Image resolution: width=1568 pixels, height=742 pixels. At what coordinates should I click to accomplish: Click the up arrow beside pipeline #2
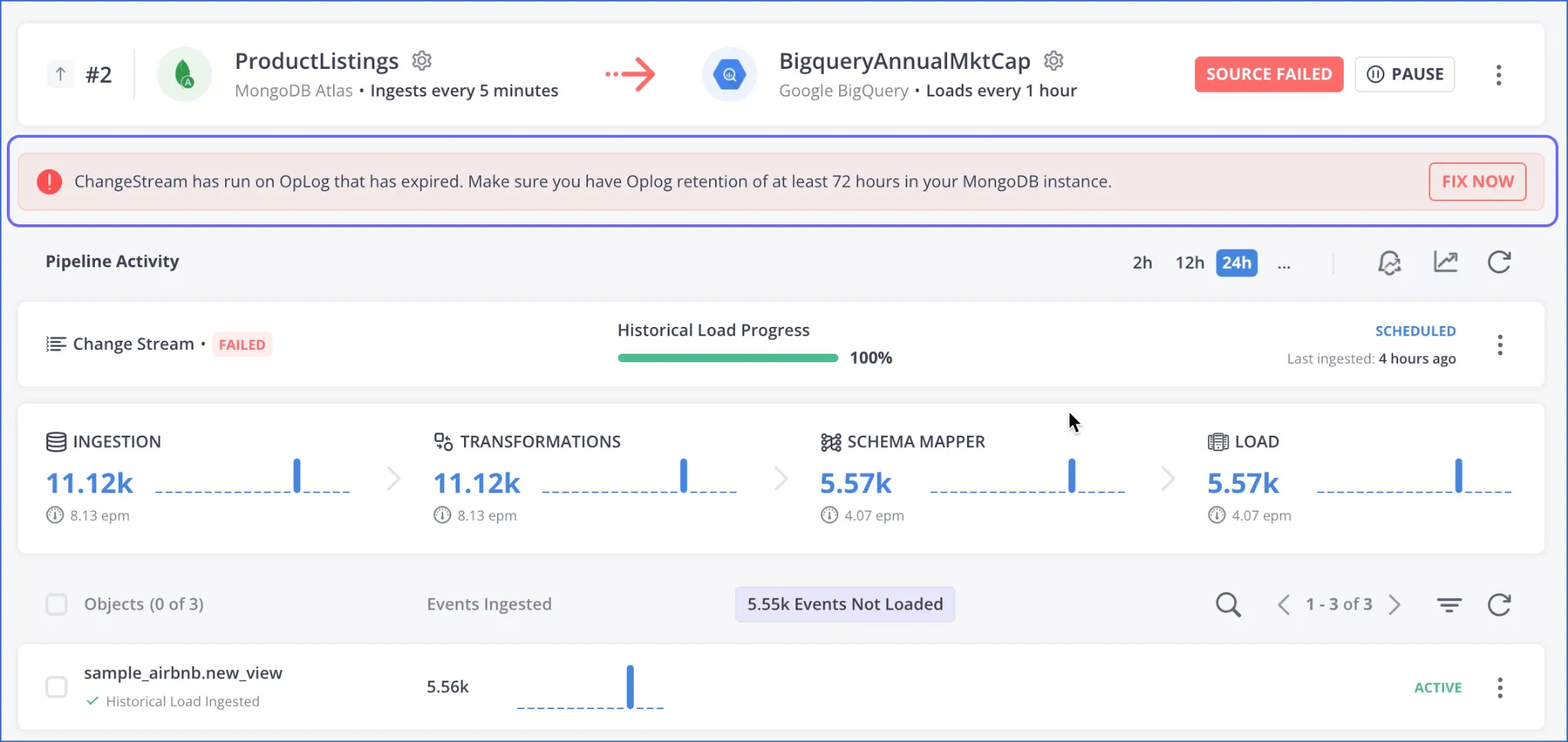(60, 74)
